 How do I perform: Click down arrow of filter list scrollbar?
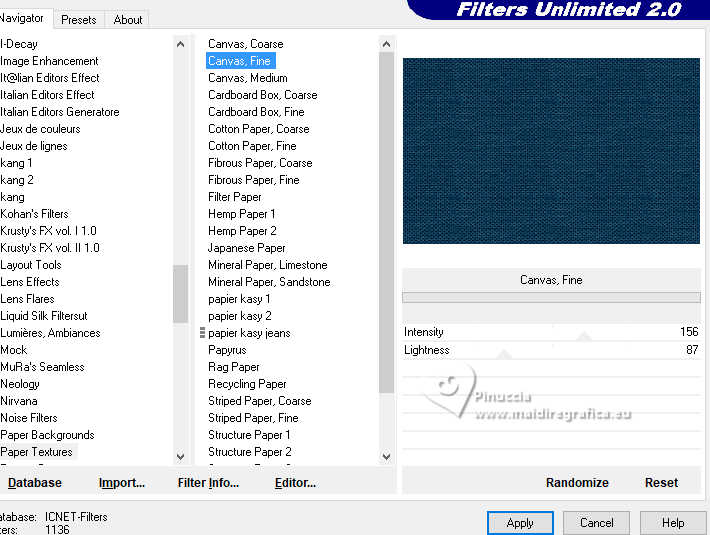point(386,456)
